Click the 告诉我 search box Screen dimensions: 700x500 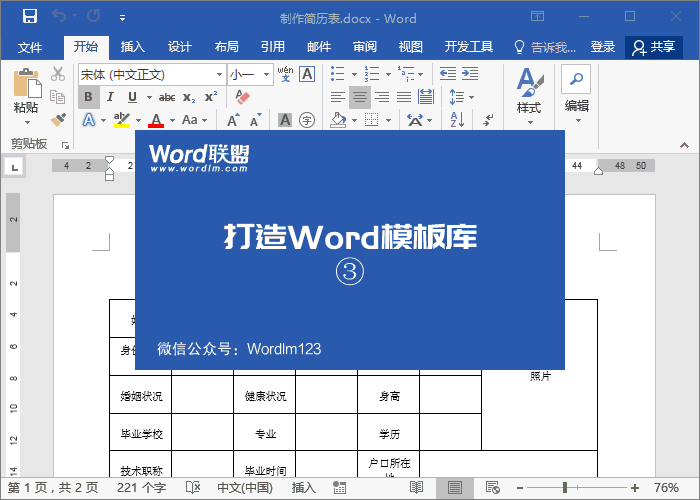[x=545, y=47]
